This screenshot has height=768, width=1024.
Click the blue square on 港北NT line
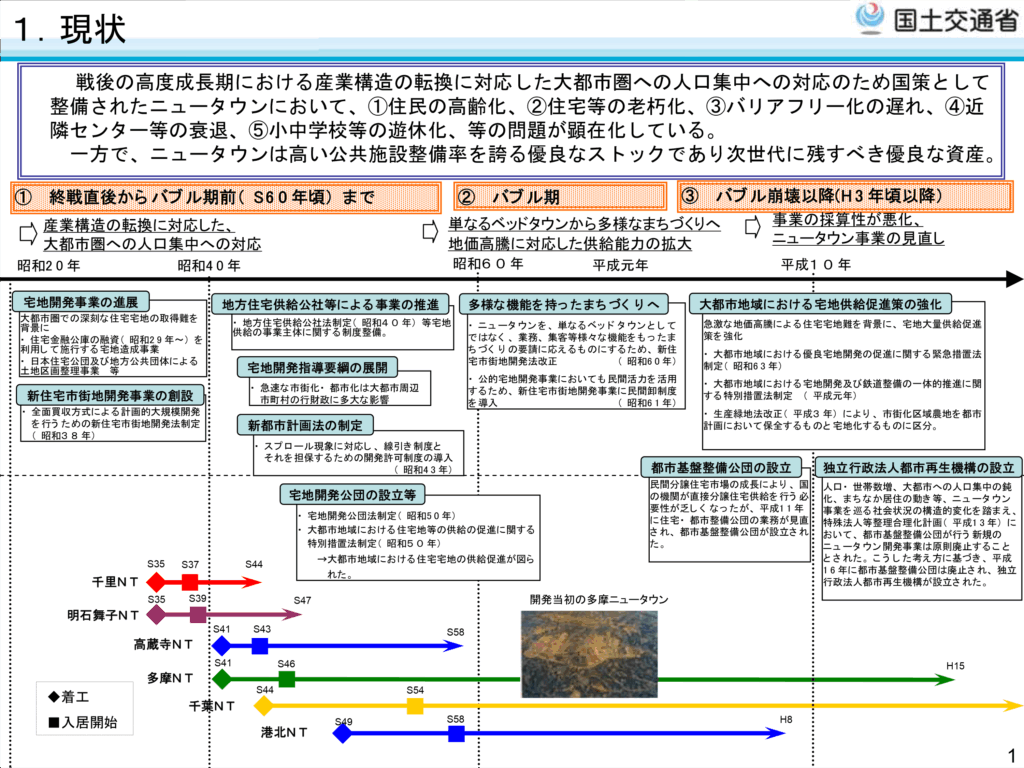click(456, 734)
